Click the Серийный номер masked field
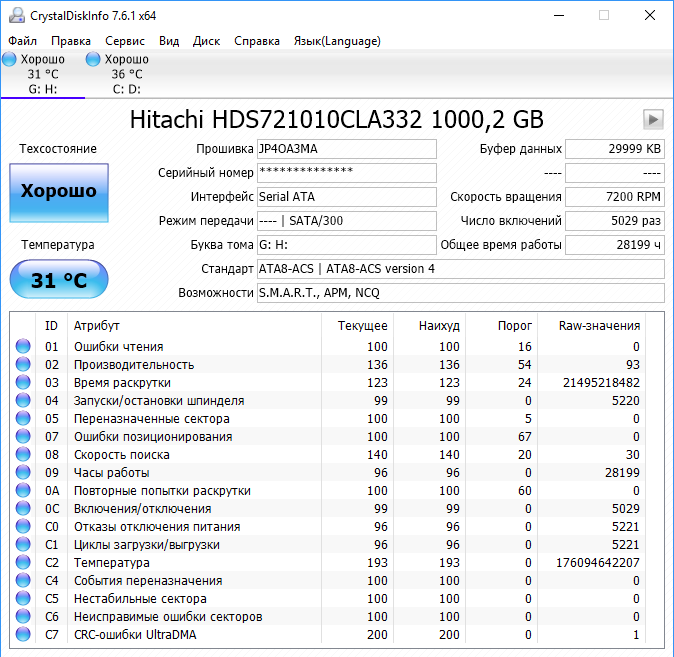The height and width of the screenshot is (657, 674). tap(347, 173)
